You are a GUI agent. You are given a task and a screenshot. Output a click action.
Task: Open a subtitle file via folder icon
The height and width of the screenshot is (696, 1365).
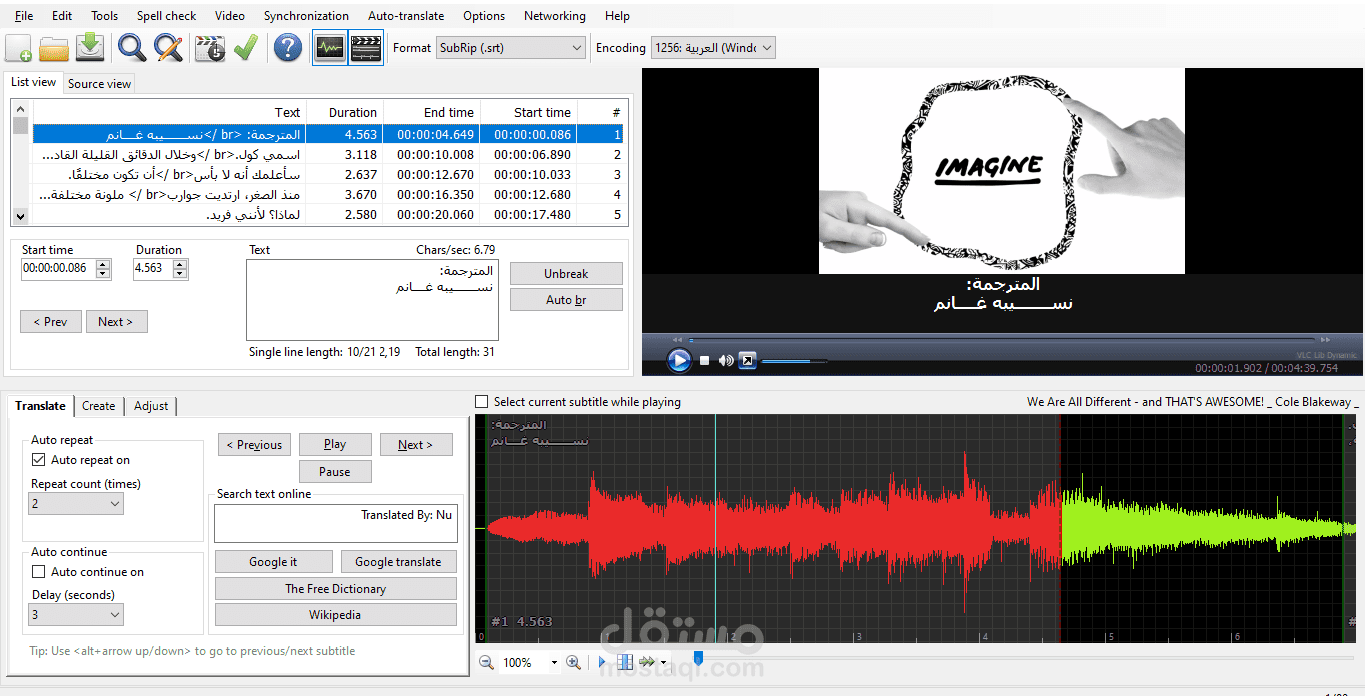click(54, 47)
